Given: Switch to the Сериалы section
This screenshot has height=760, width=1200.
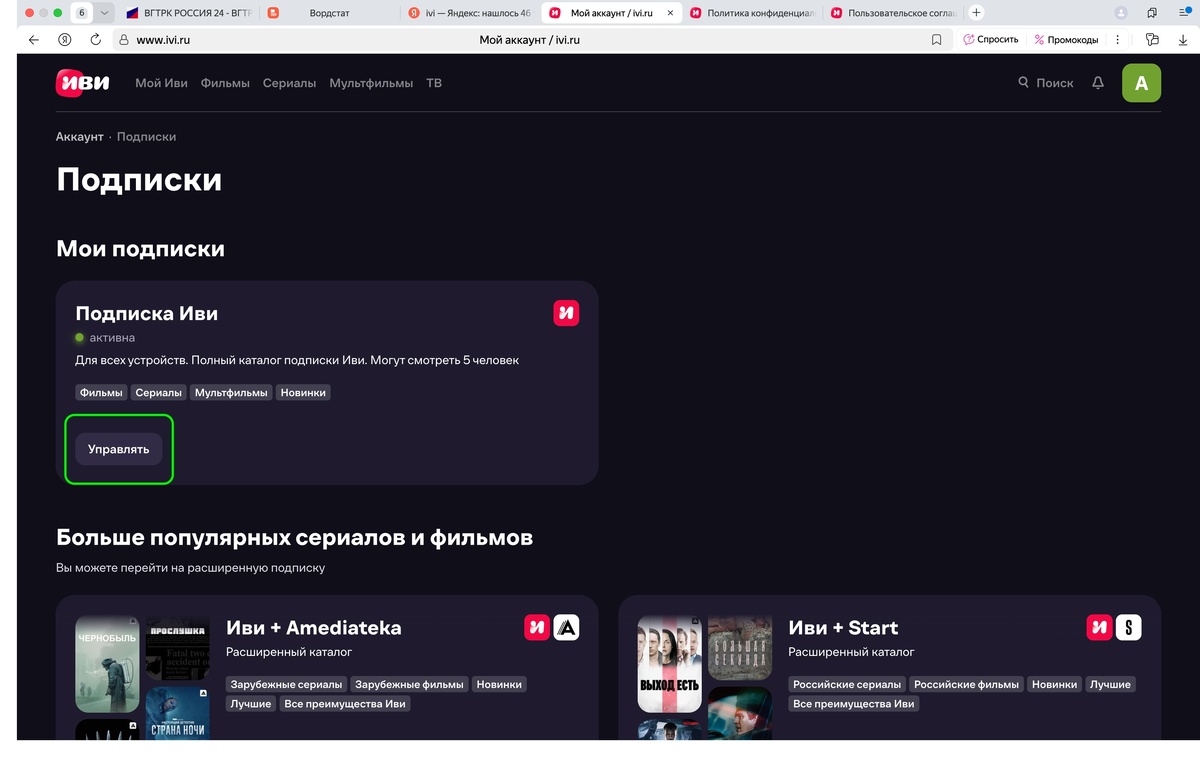Looking at the screenshot, I should pyautogui.click(x=288, y=84).
